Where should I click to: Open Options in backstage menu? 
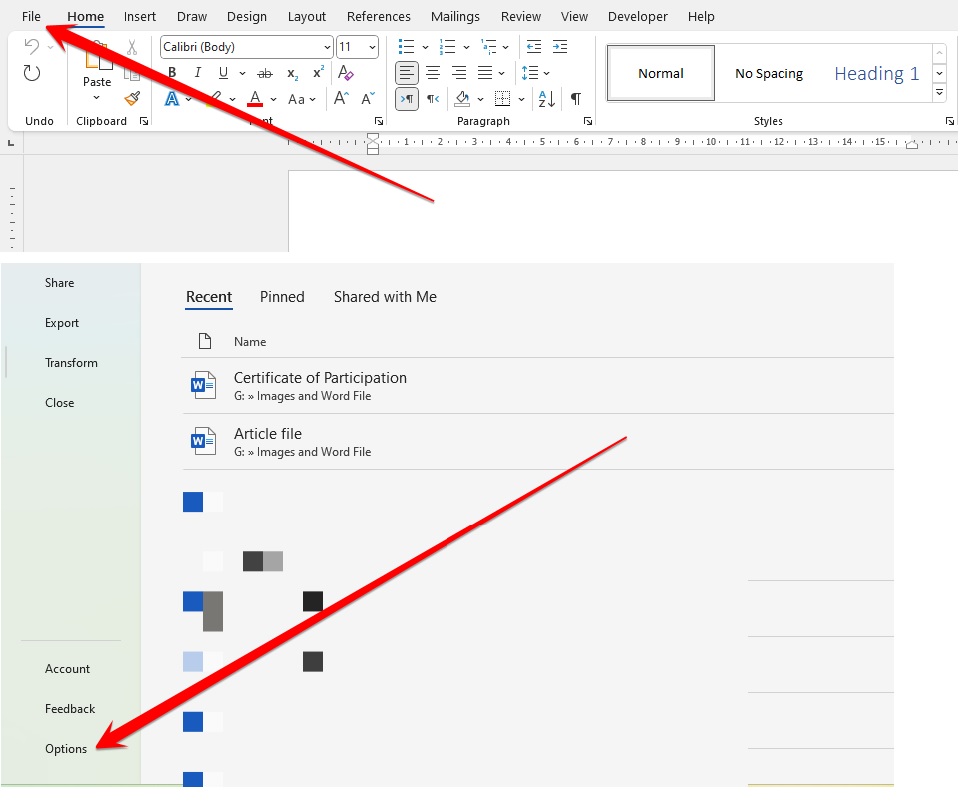tap(66, 749)
